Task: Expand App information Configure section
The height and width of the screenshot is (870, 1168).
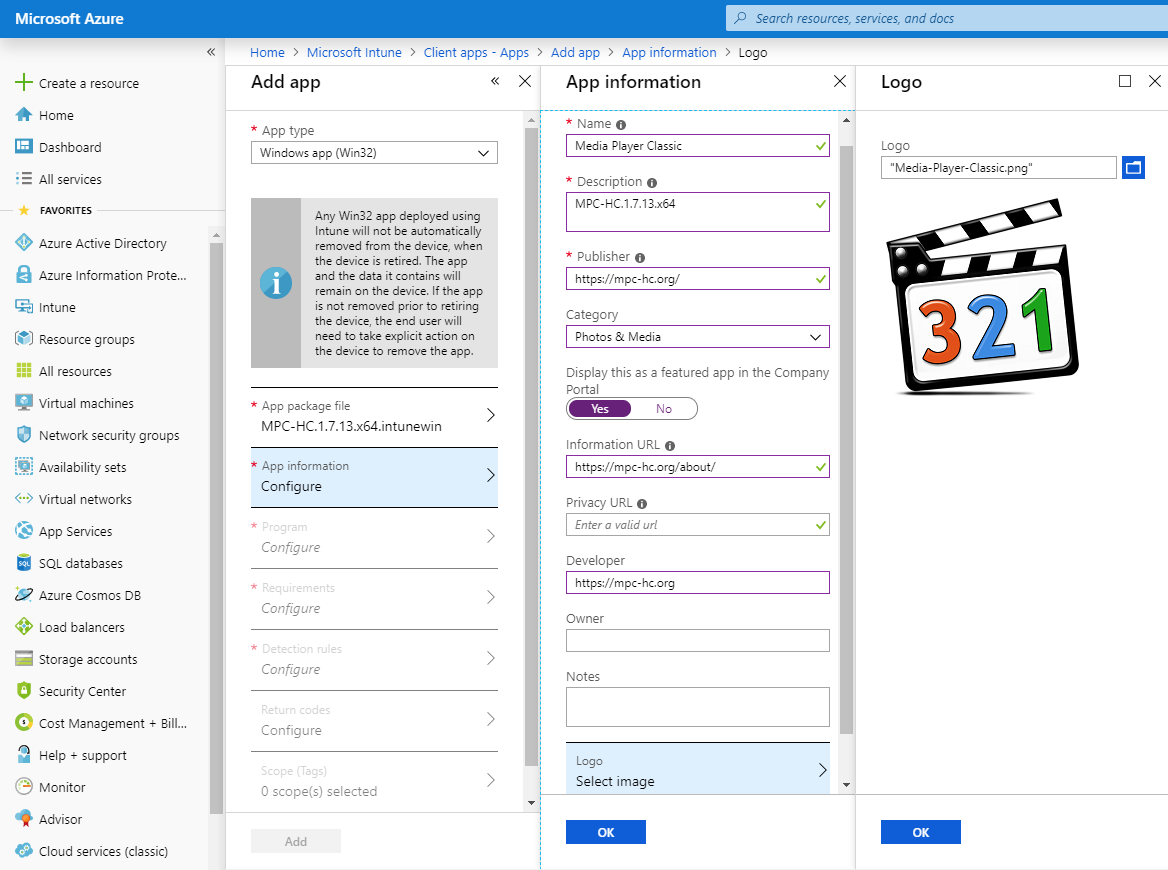Action: [374, 477]
